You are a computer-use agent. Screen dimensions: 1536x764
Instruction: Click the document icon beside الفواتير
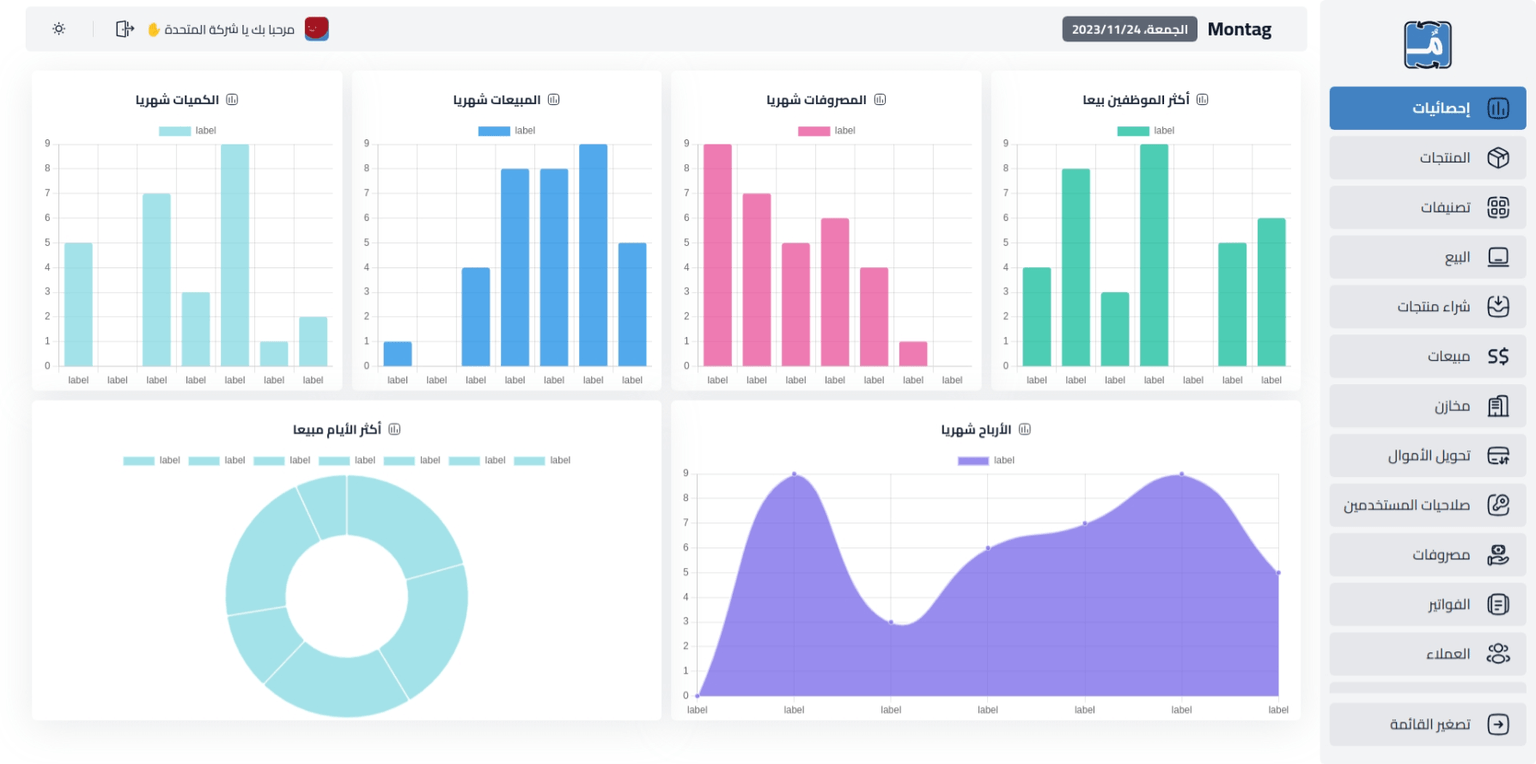click(1498, 604)
